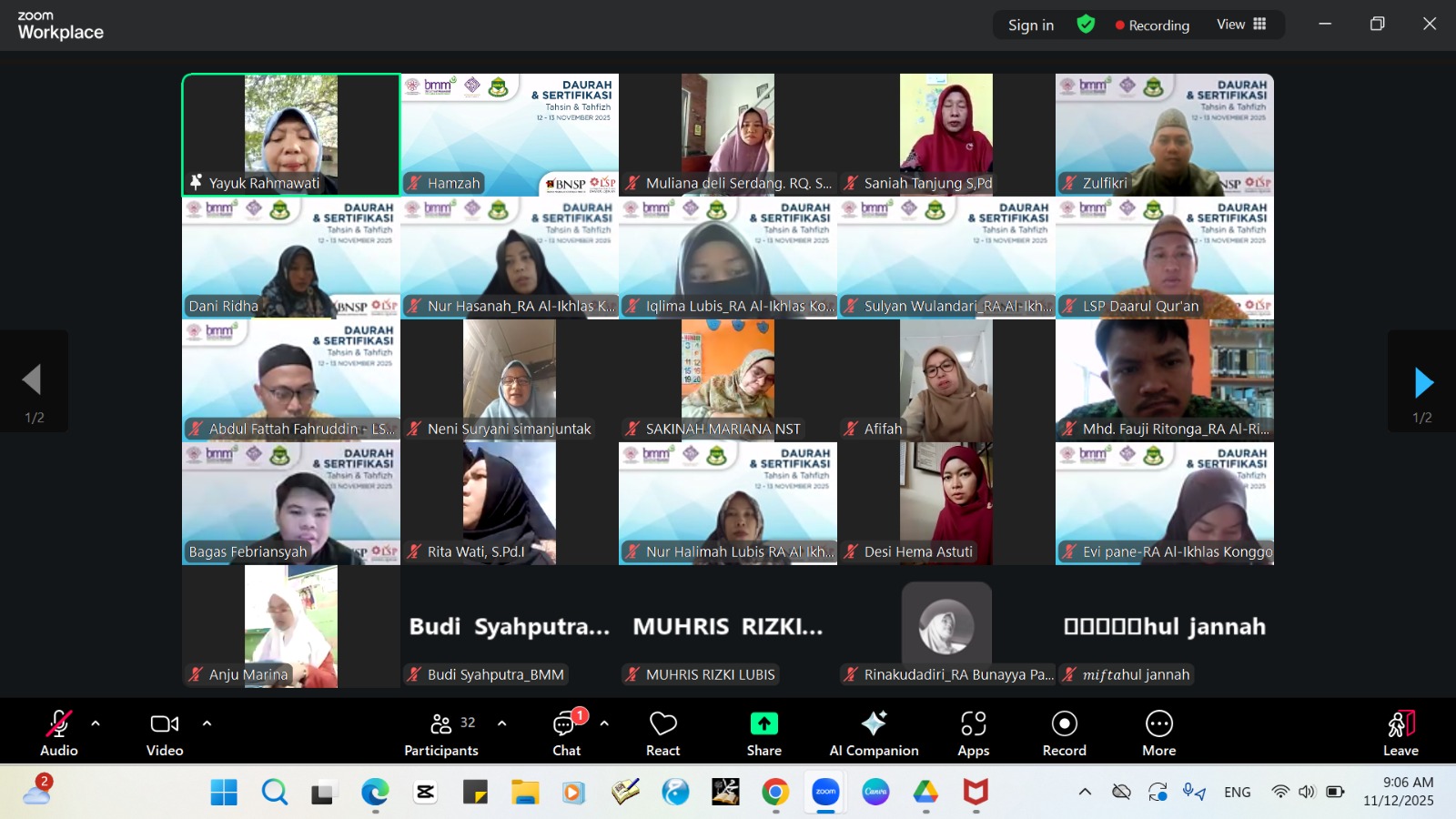Expand audio settings arrow beside Audio
Screen dimensions: 1456x819
pos(96,723)
